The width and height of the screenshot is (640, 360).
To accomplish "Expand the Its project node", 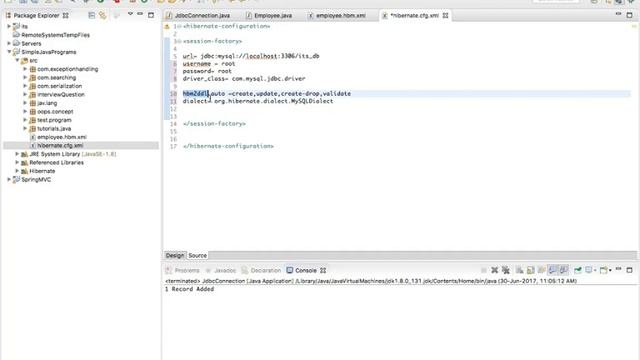I will point(9,26).
